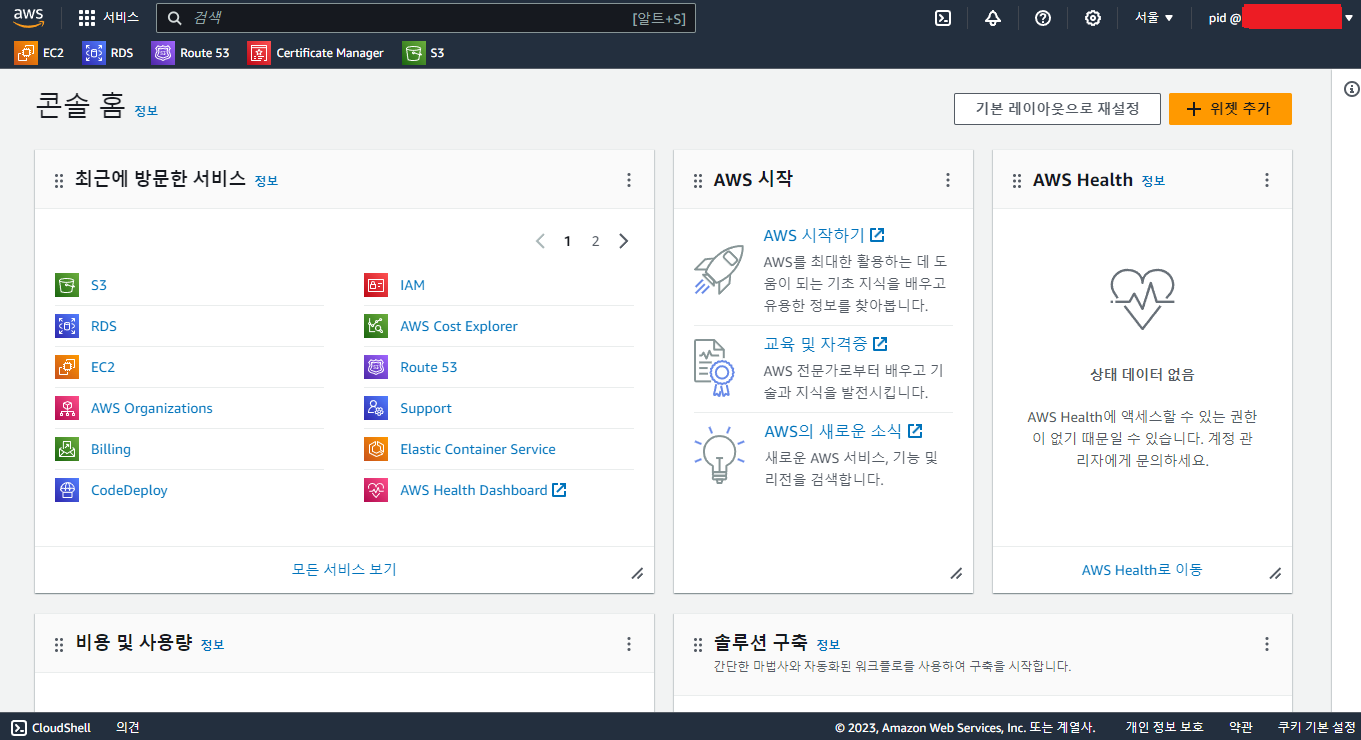Open the 서울 region dropdown
The height and width of the screenshot is (740, 1361).
(1154, 18)
